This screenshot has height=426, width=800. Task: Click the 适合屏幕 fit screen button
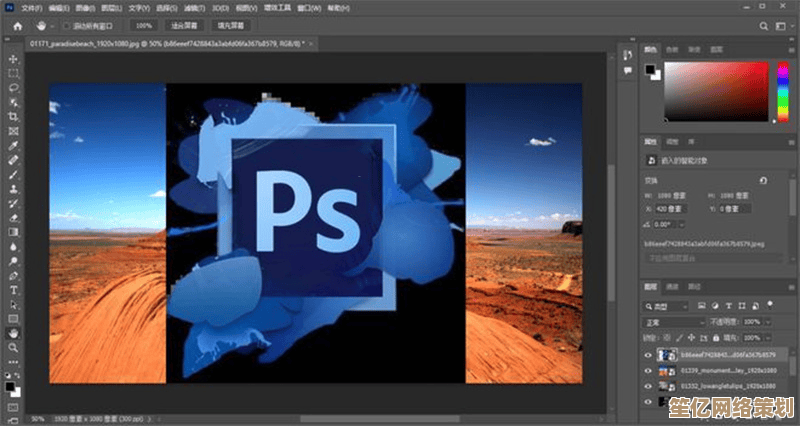[184, 26]
